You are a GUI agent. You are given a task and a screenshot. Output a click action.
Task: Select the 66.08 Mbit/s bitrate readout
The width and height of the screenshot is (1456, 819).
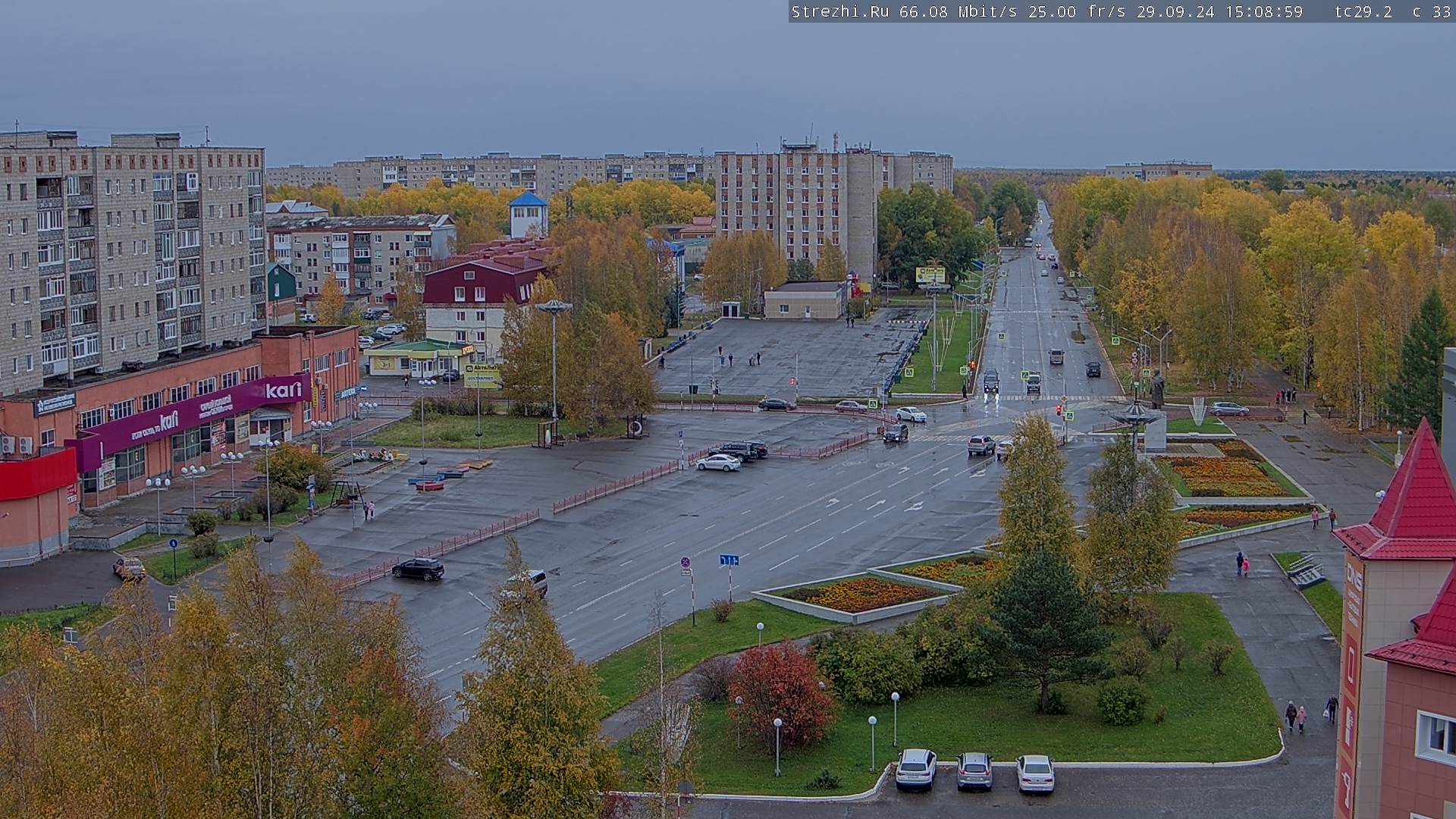point(959,11)
